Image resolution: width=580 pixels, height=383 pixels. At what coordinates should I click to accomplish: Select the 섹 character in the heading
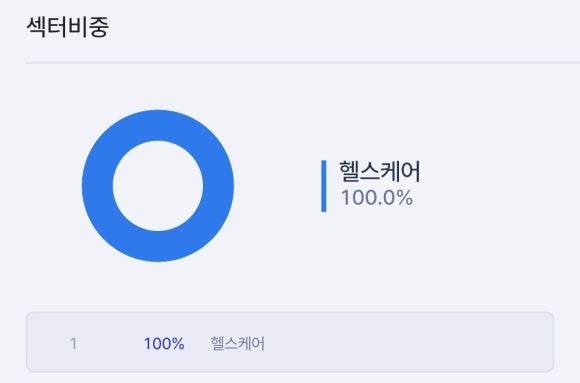(x=37, y=27)
